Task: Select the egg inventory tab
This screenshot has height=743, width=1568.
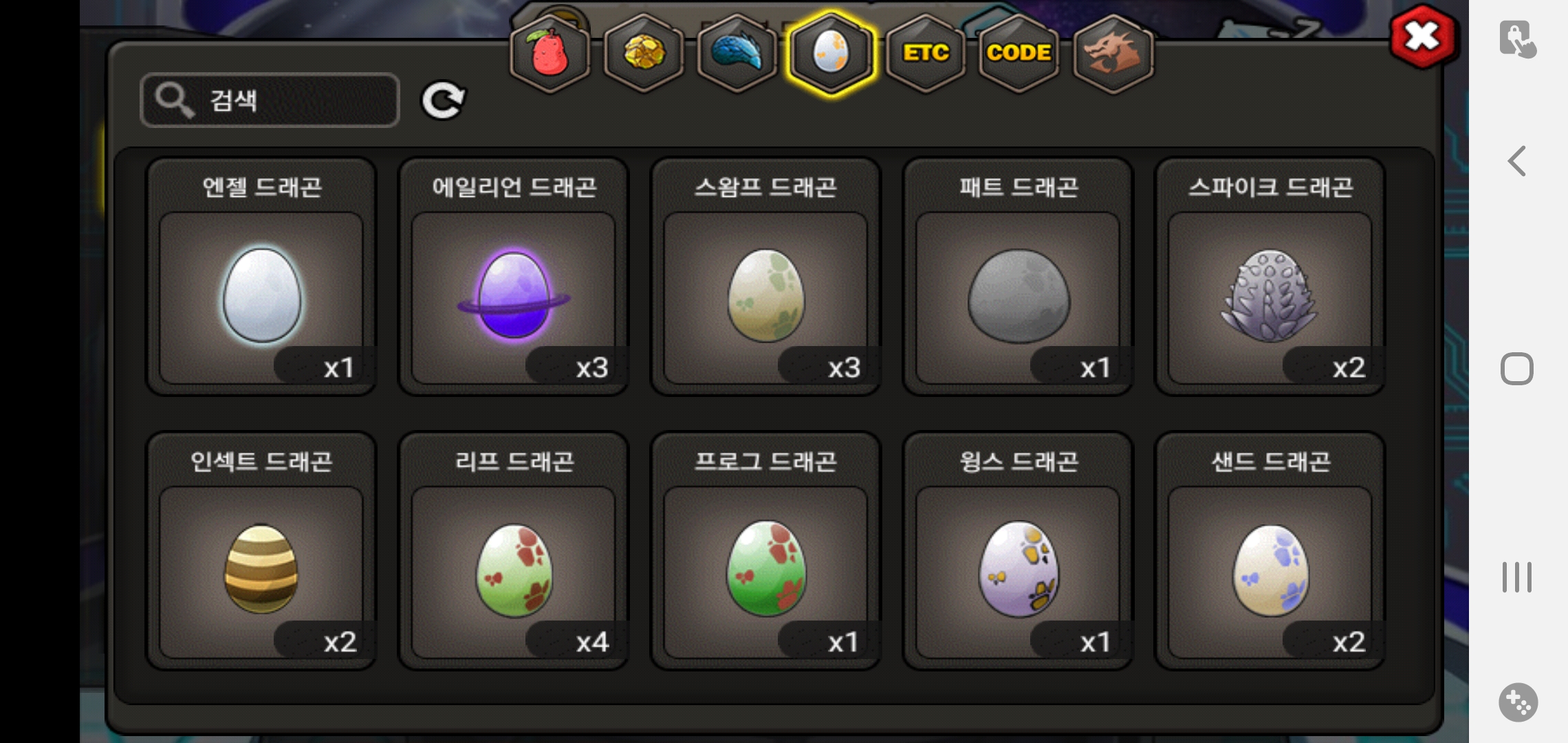Action: point(831,53)
